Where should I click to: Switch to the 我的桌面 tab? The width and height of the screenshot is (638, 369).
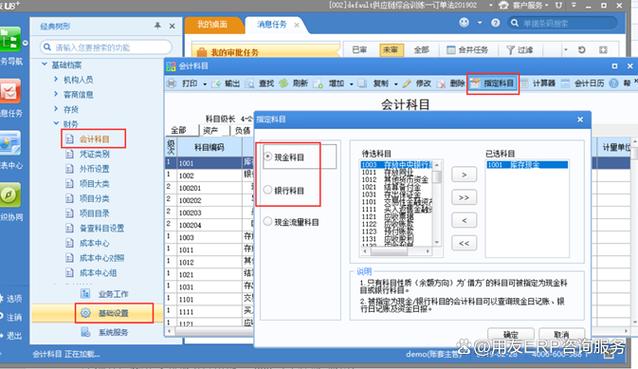pyautogui.click(x=213, y=24)
